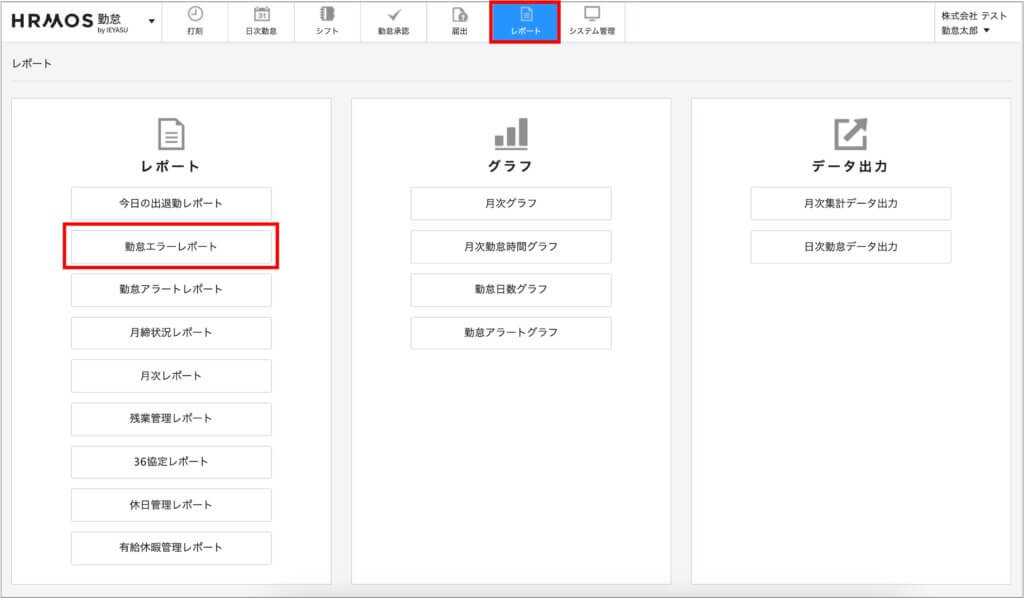Screen dimensions: 1024x598
Task: Open システム管理 monitor icon
Action: coord(592,14)
